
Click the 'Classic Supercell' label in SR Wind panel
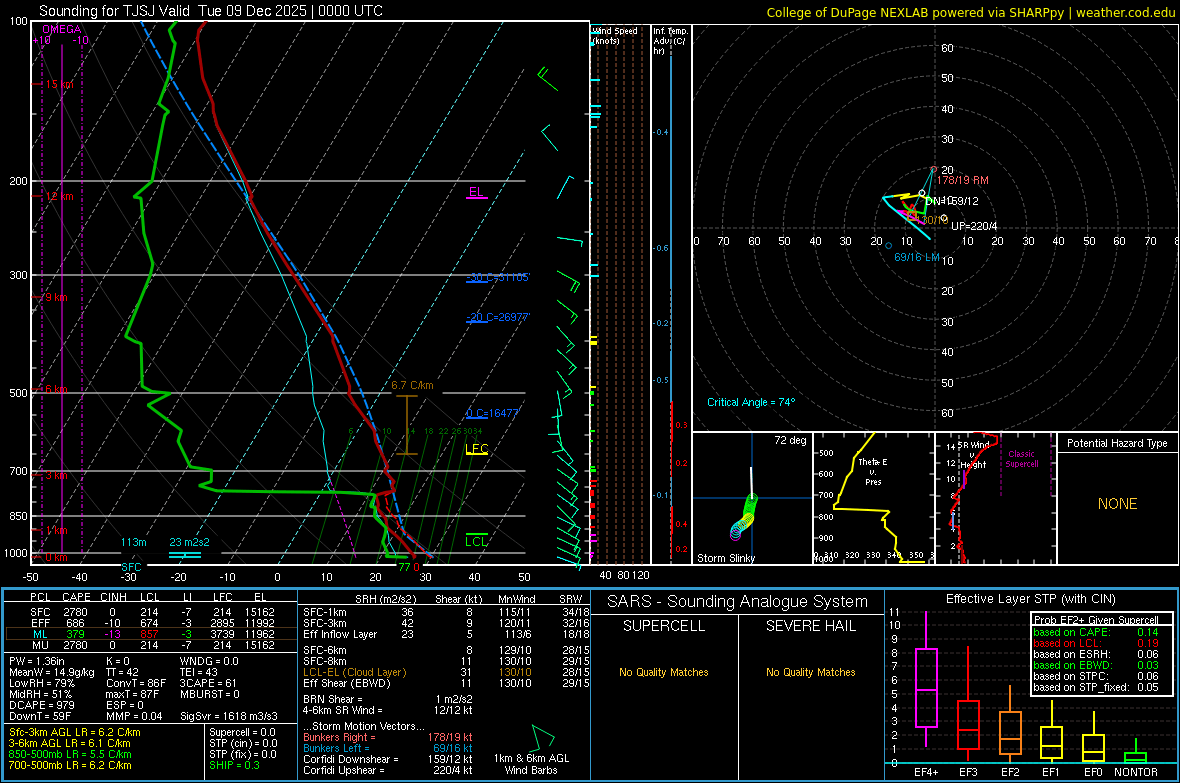tap(1021, 459)
